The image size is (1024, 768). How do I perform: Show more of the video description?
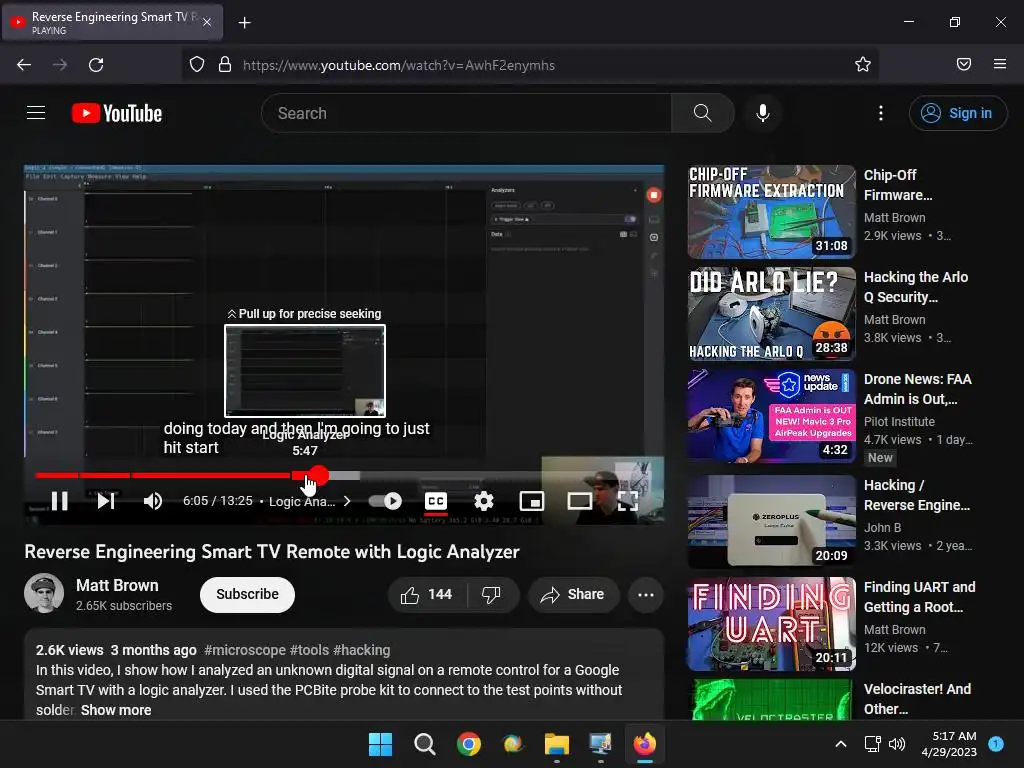(116, 710)
